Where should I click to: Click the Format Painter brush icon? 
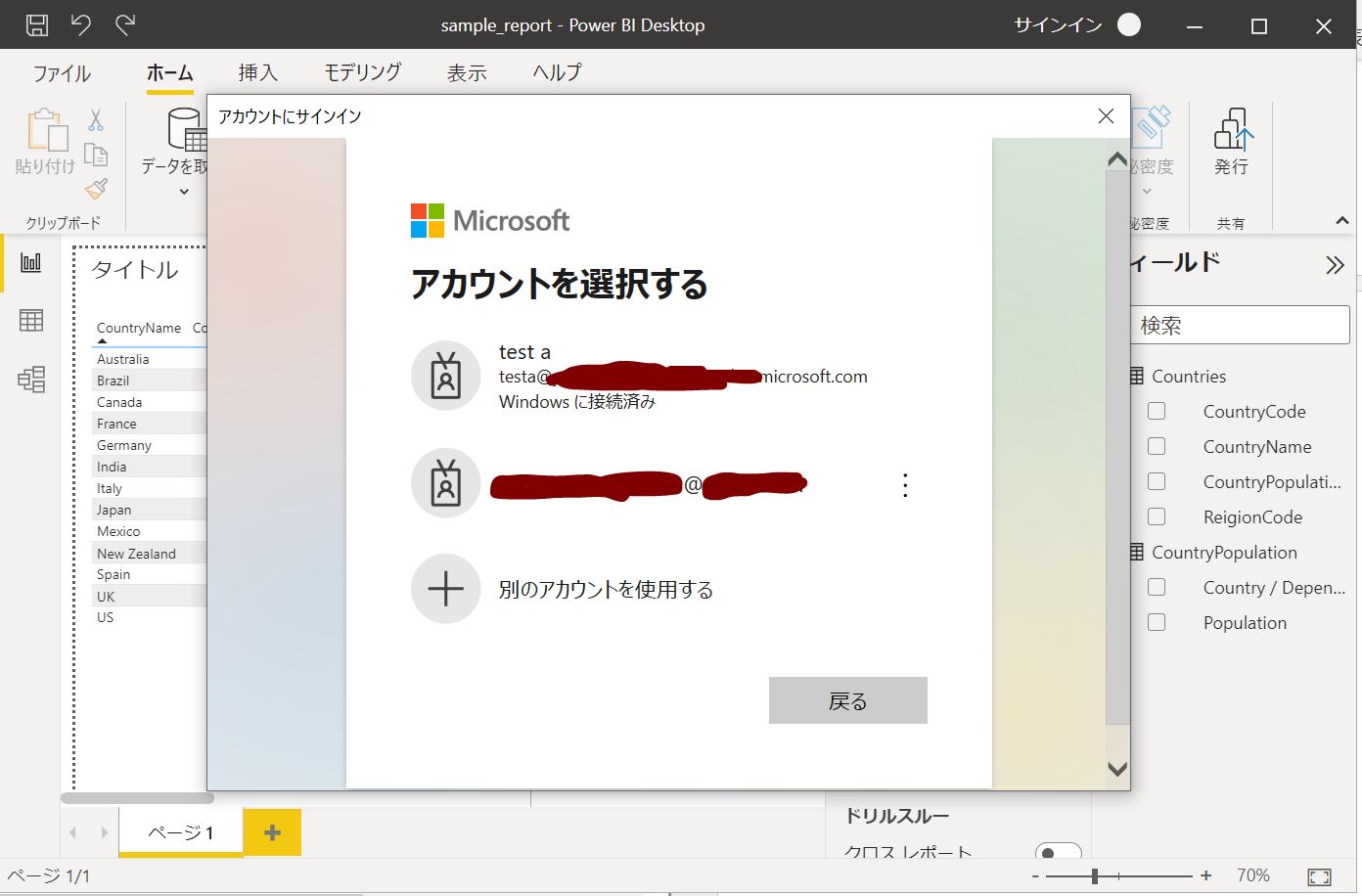point(96,189)
